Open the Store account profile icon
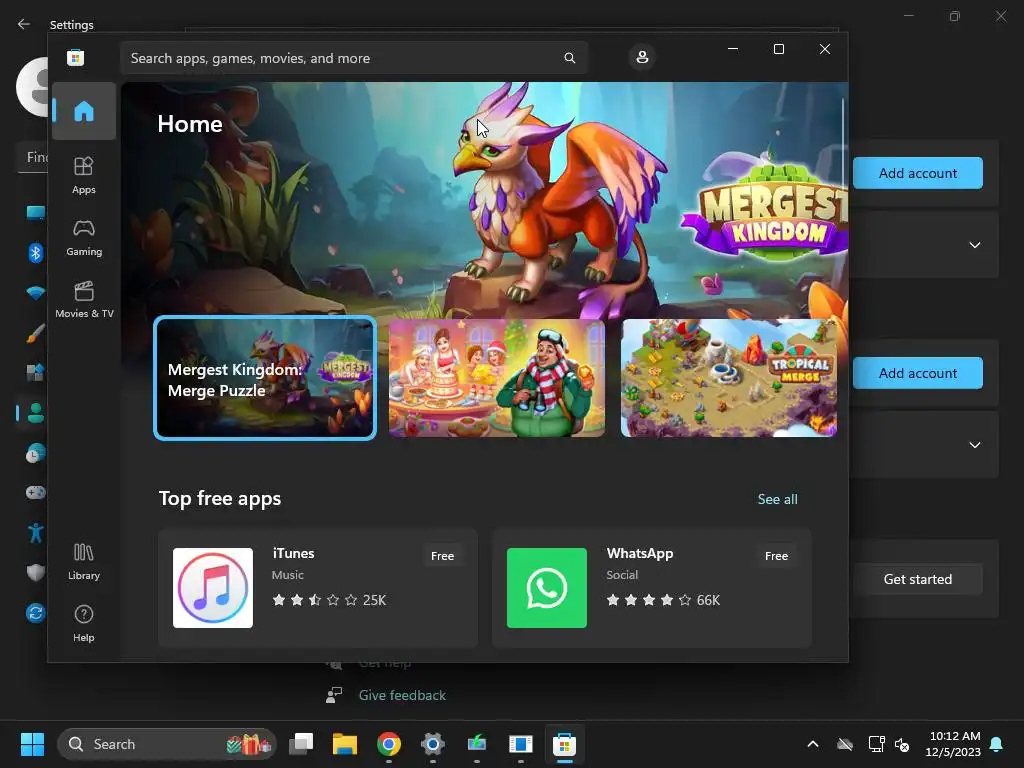1024x768 pixels. coord(642,57)
